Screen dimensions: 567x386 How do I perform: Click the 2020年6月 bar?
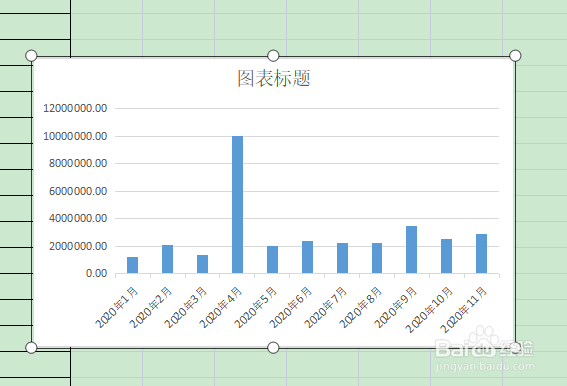[x=307, y=257]
